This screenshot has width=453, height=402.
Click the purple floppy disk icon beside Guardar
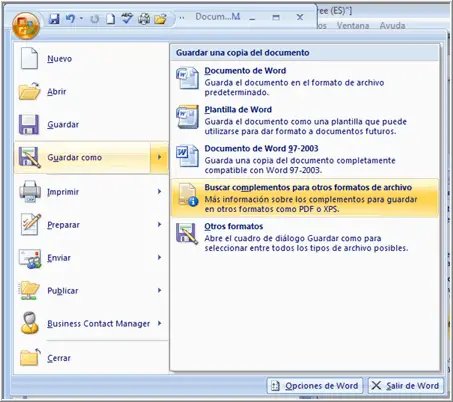[29, 124]
